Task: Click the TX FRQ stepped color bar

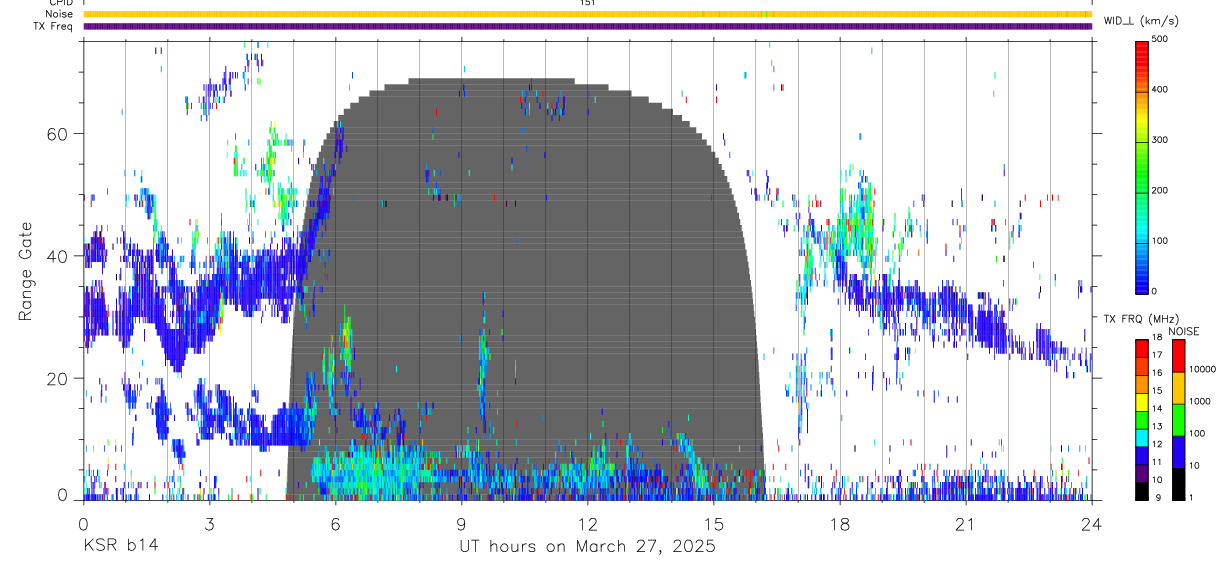Action: tap(1141, 420)
